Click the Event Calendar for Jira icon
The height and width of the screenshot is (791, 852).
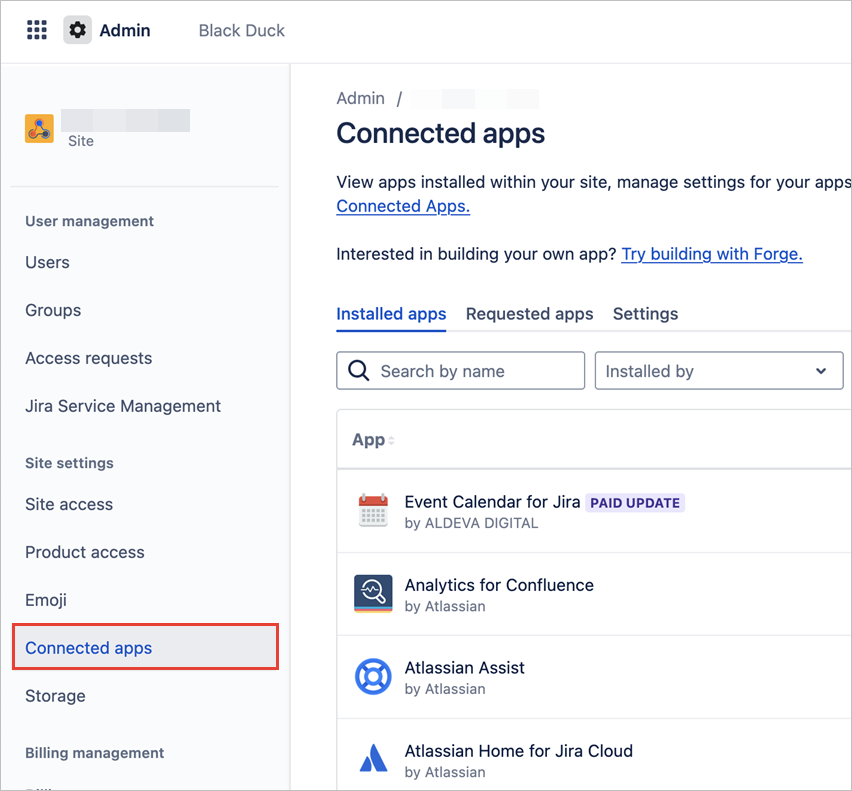[x=373, y=510]
